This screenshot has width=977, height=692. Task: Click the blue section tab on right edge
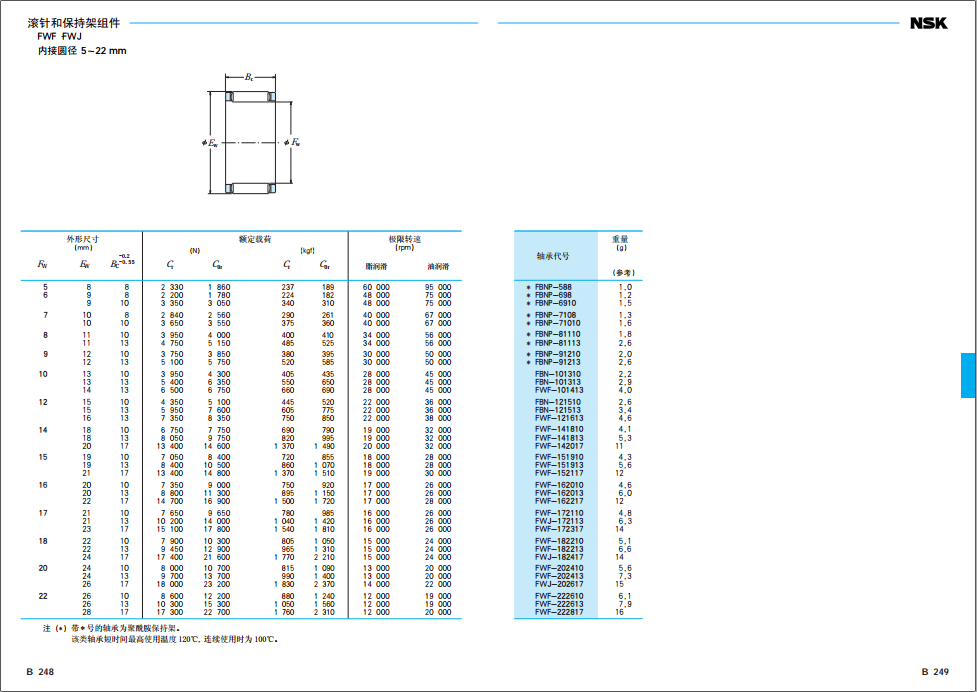tap(967, 375)
